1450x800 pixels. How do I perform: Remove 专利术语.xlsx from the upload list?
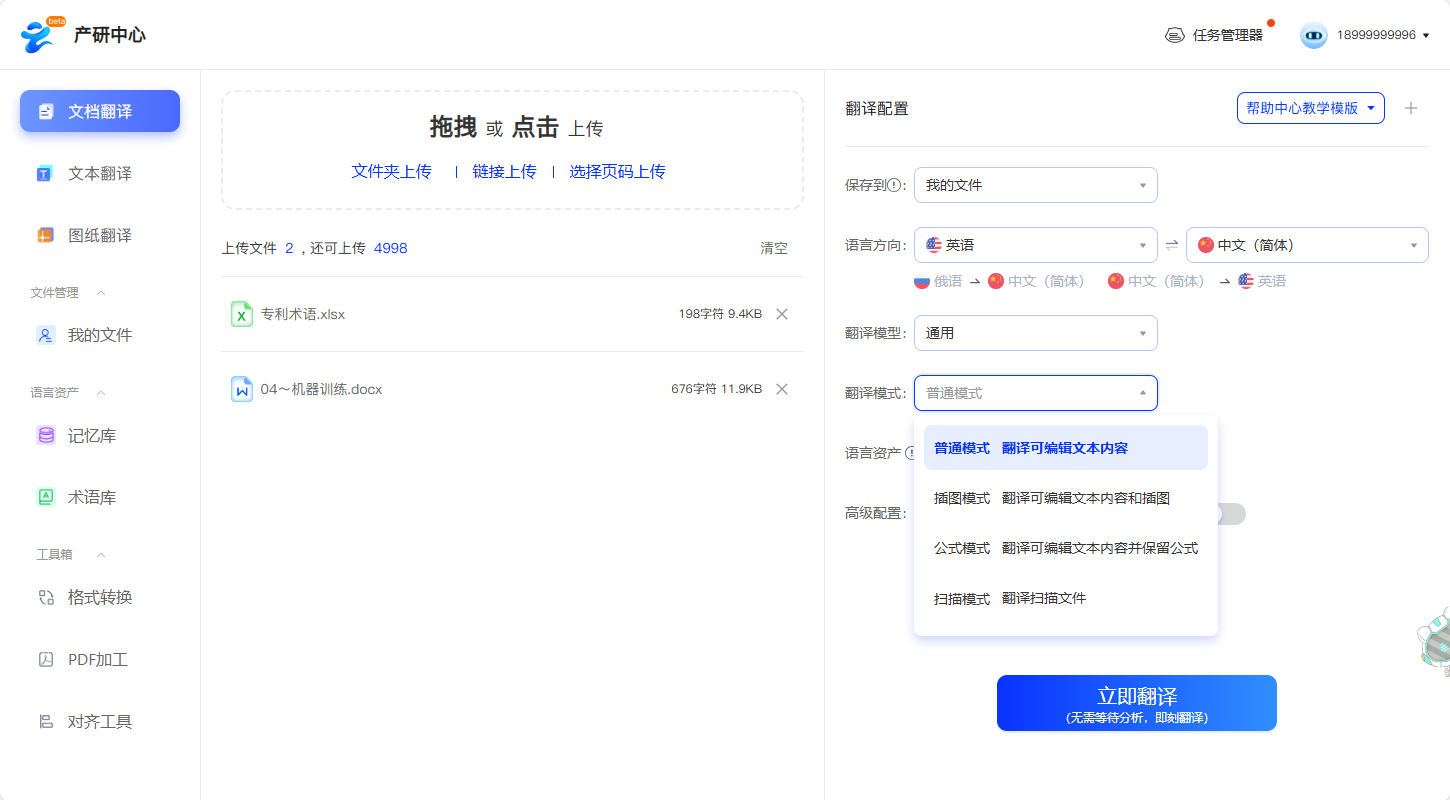782,314
